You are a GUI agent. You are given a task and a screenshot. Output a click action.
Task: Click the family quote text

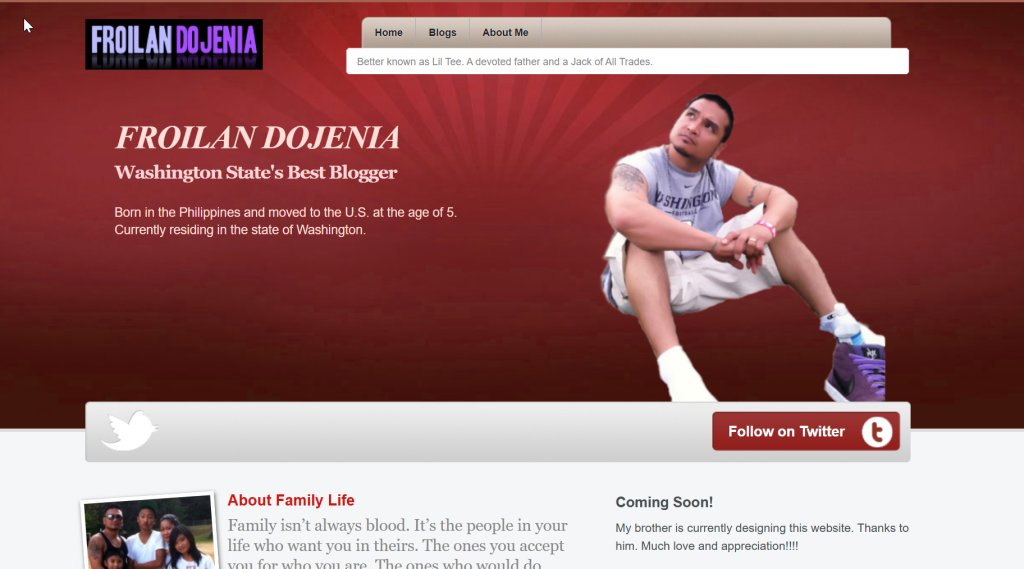398,543
